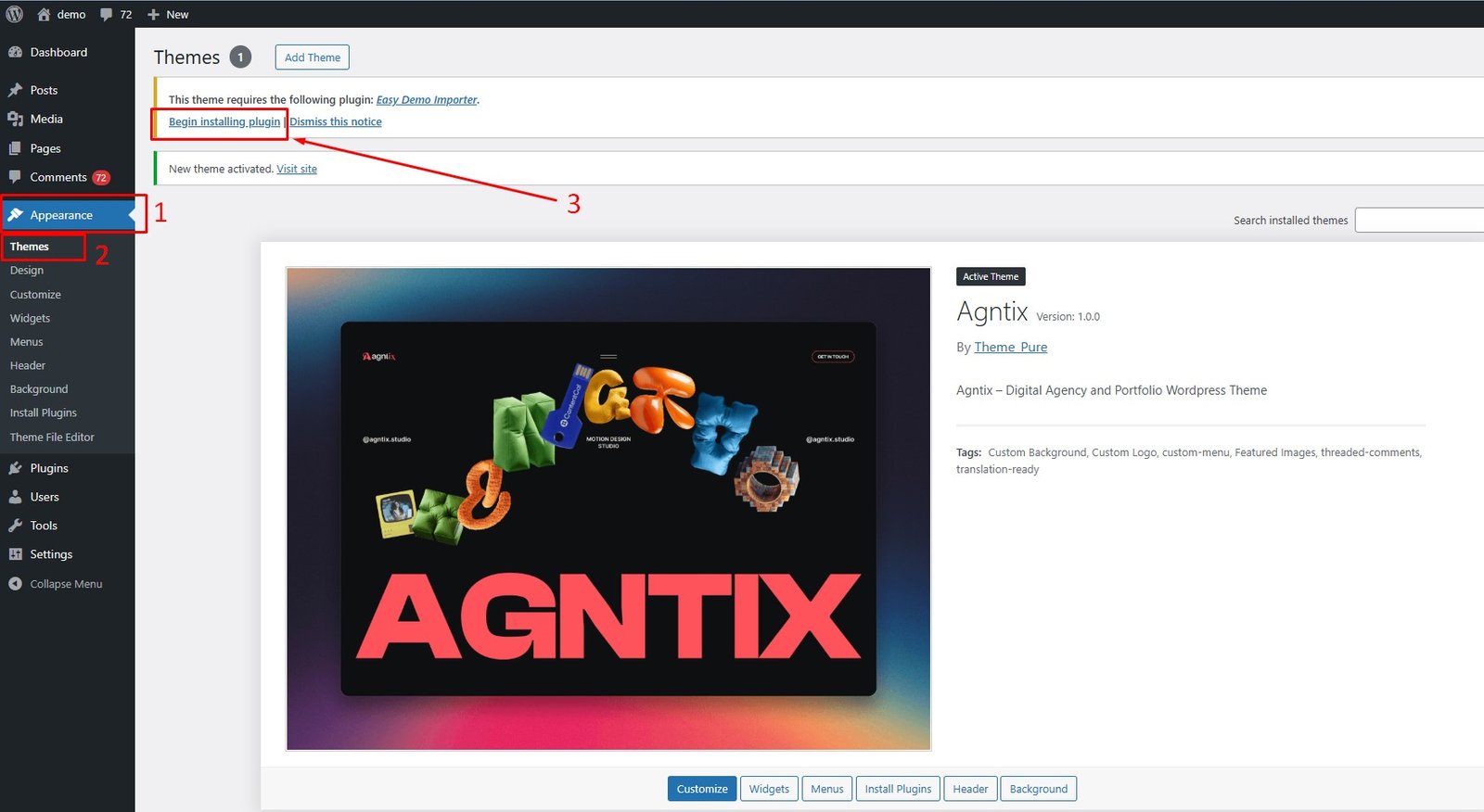Screen dimensions: 1484x812
Task: Click the Add Theme button
Action: click(313, 57)
